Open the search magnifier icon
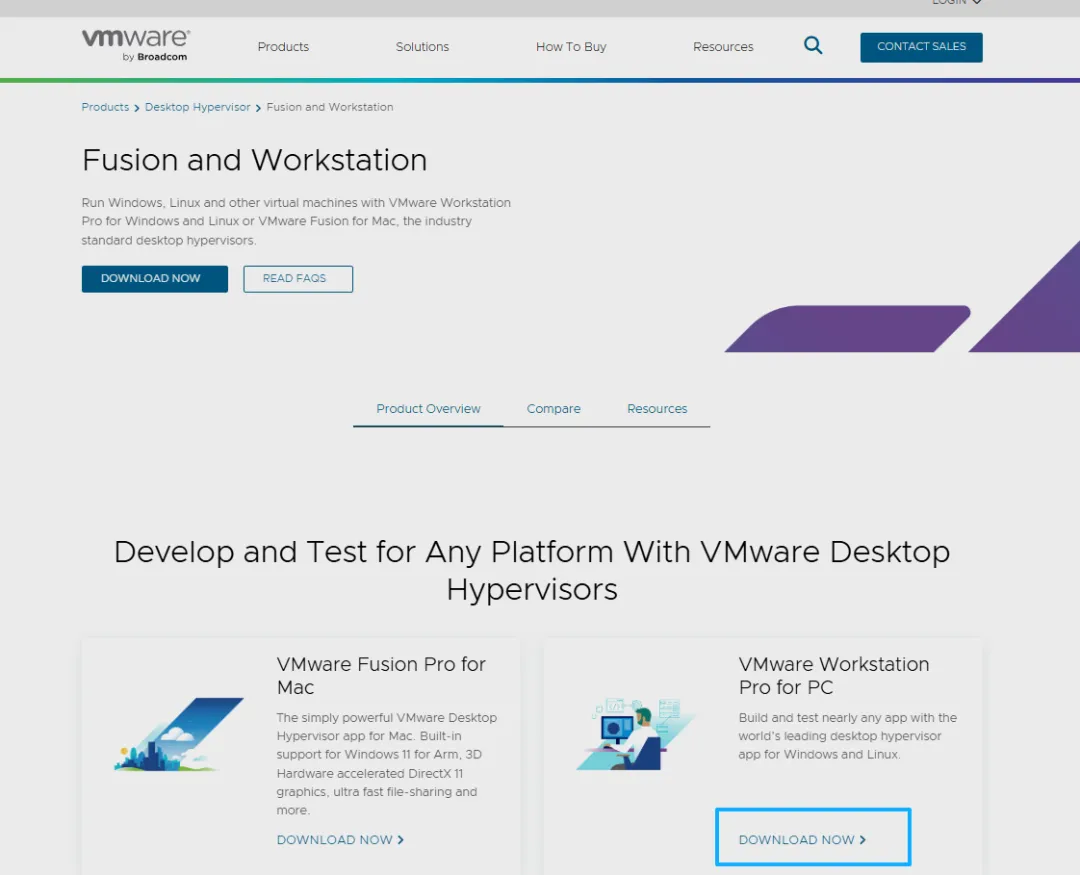The image size is (1080, 875). [x=813, y=45]
